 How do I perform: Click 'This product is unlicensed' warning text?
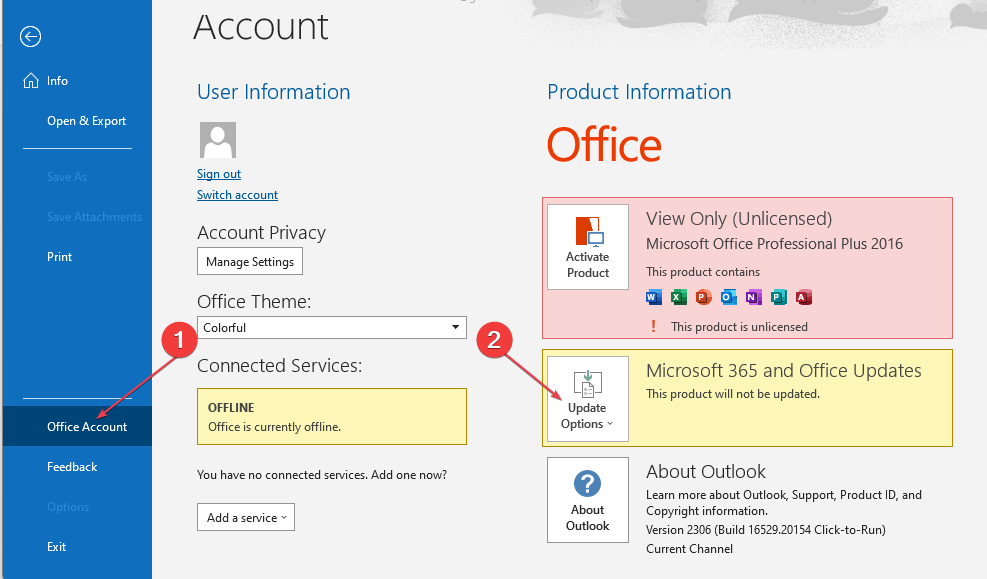pyautogui.click(x=739, y=327)
